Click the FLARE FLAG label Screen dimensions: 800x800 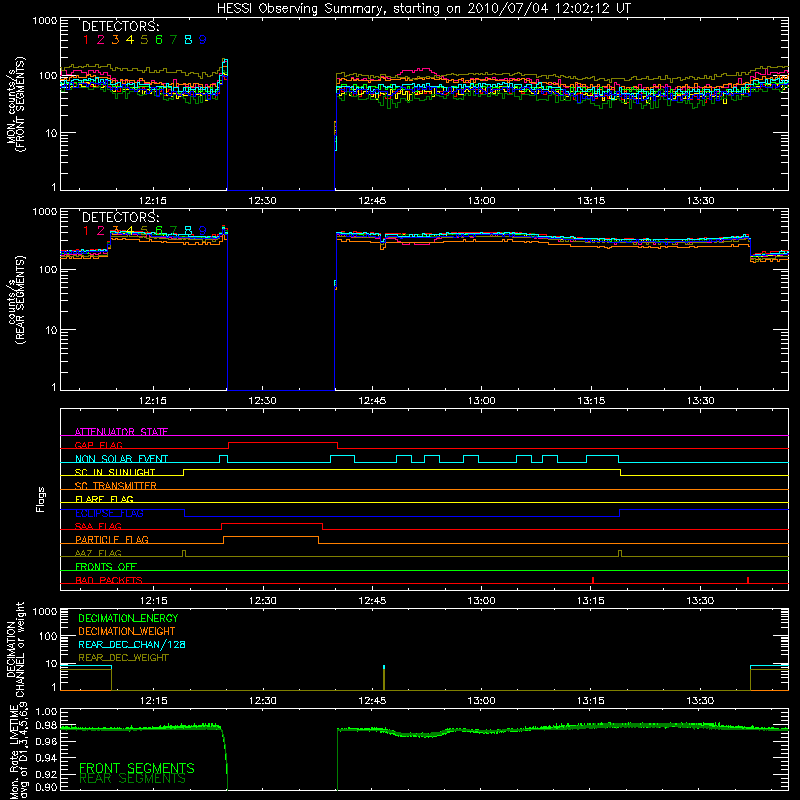pyautogui.click(x=104, y=499)
